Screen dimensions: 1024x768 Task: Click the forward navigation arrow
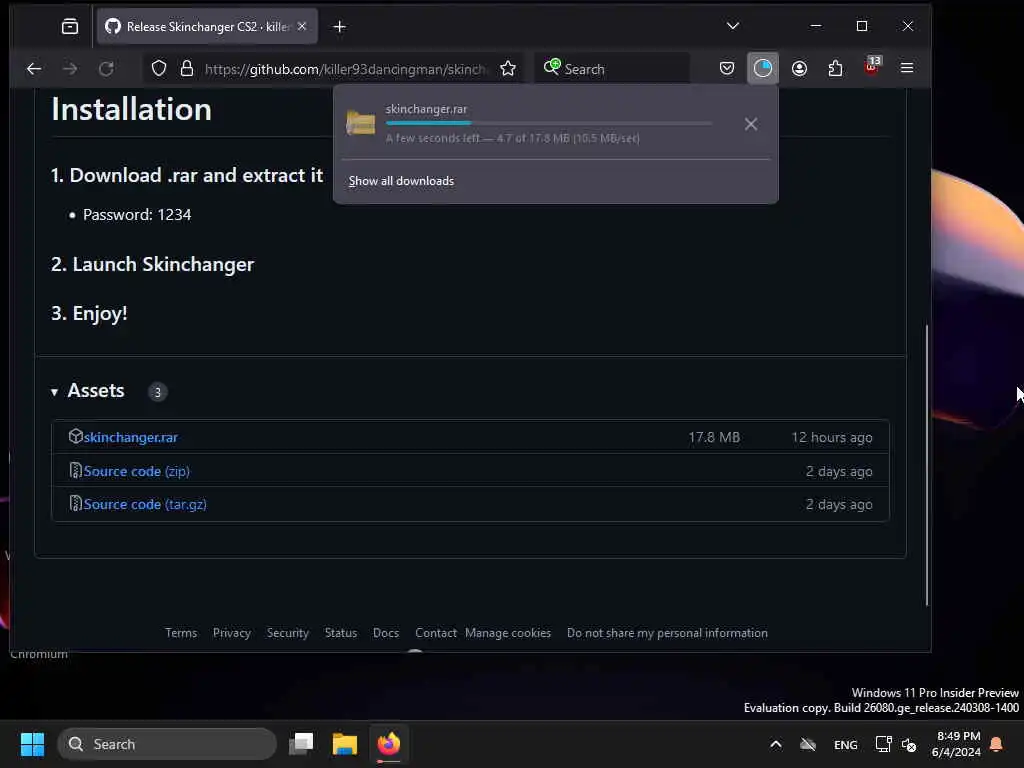(x=70, y=69)
